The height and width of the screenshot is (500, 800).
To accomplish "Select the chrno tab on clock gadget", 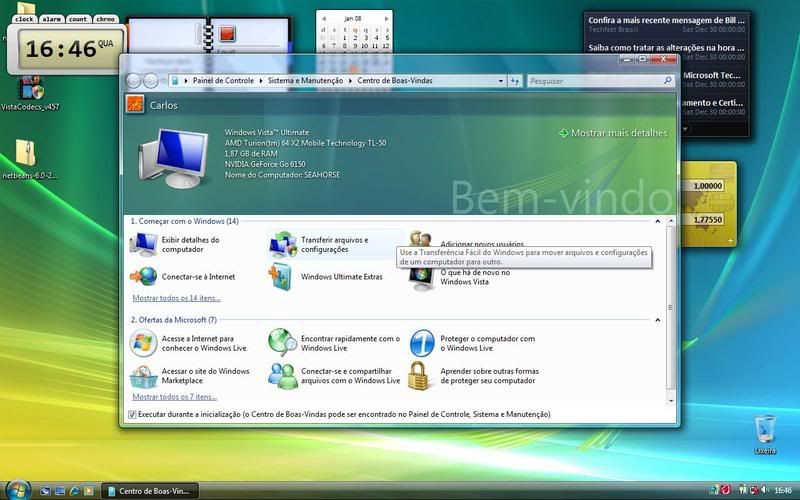I will click(x=105, y=19).
